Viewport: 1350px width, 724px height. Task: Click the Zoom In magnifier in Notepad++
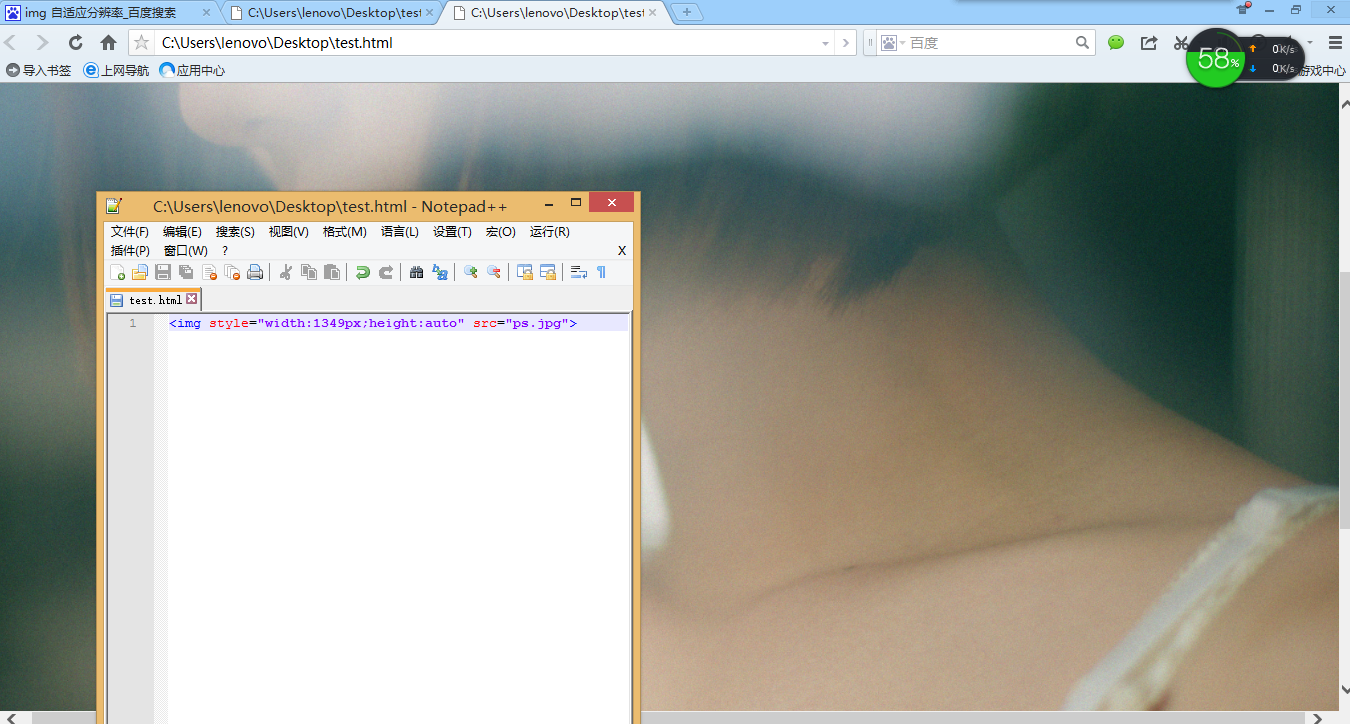[470, 272]
